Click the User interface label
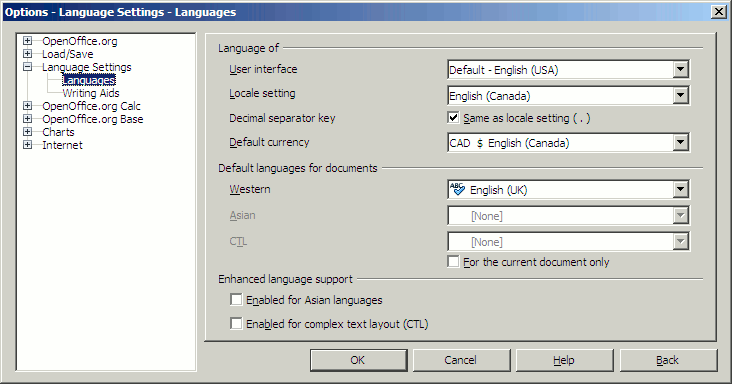 [263, 69]
